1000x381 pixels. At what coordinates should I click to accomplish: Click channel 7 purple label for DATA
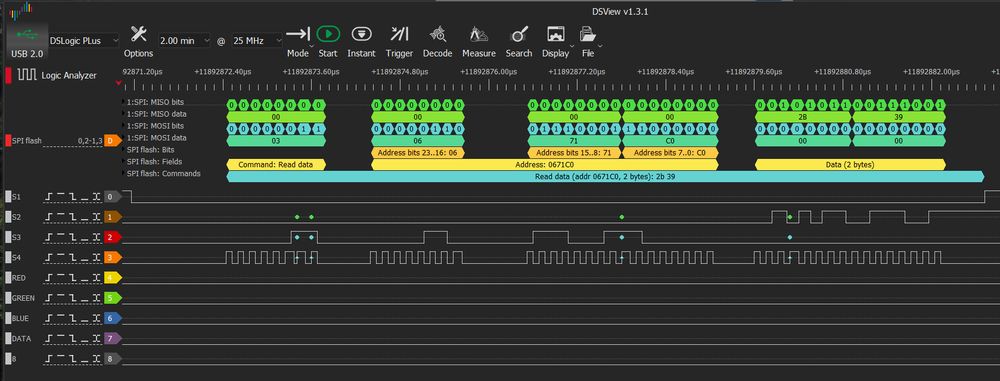click(112, 339)
